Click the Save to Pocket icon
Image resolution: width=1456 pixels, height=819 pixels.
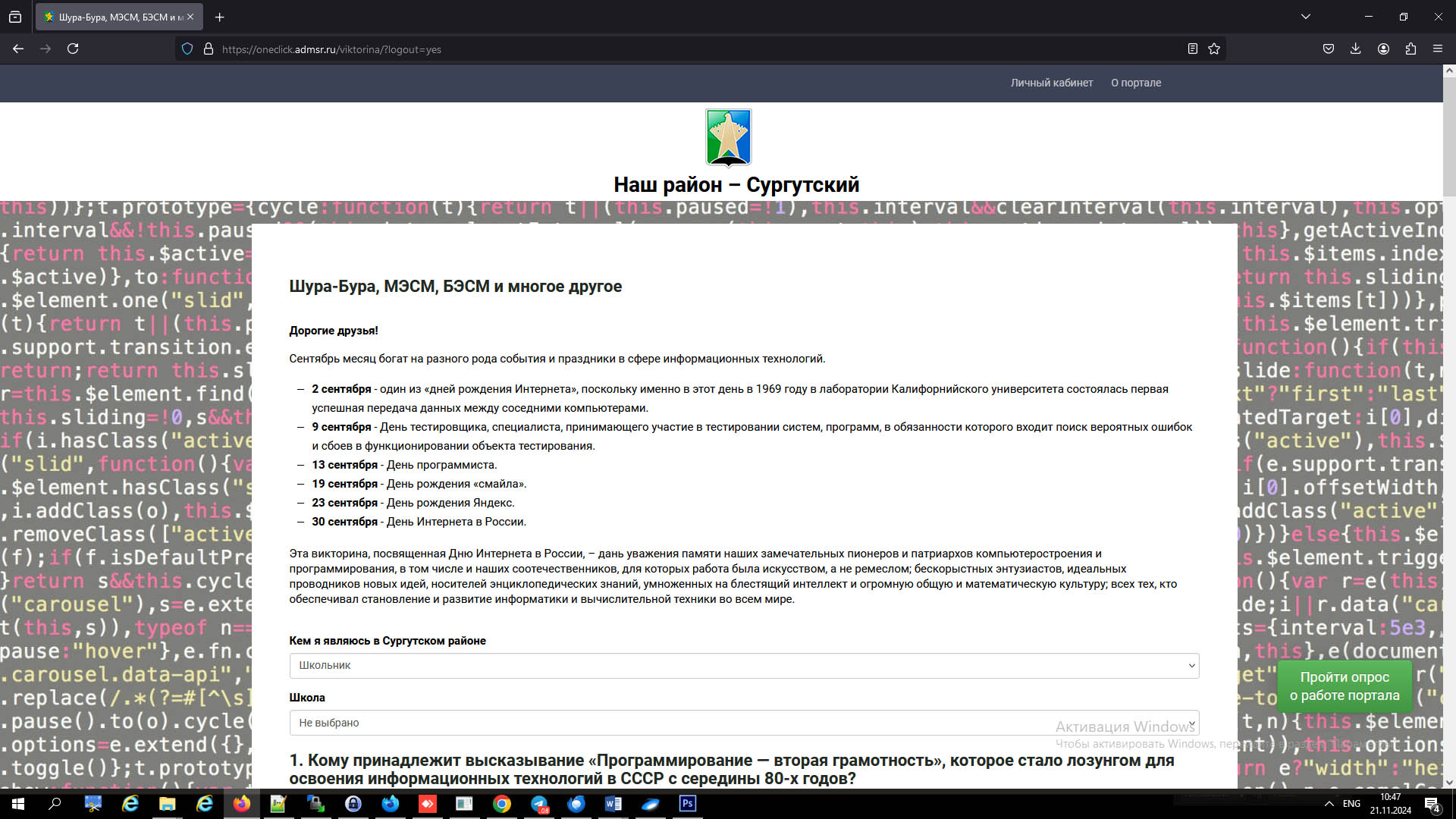click(x=1328, y=49)
